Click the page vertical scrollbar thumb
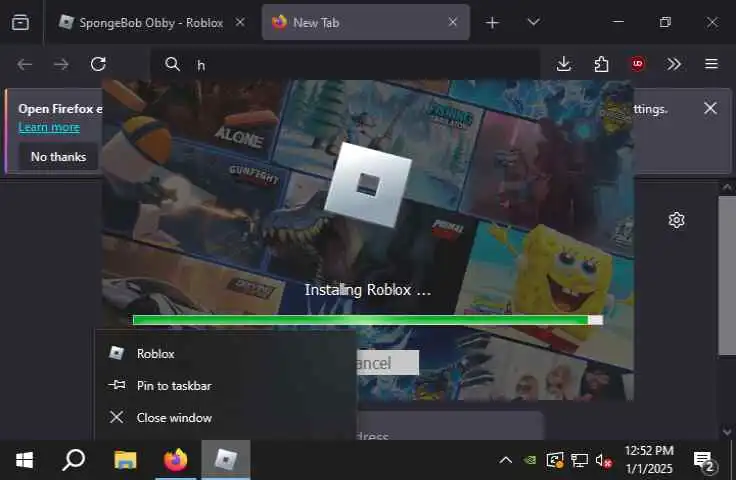The image size is (736, 480). tap(727, 275)
